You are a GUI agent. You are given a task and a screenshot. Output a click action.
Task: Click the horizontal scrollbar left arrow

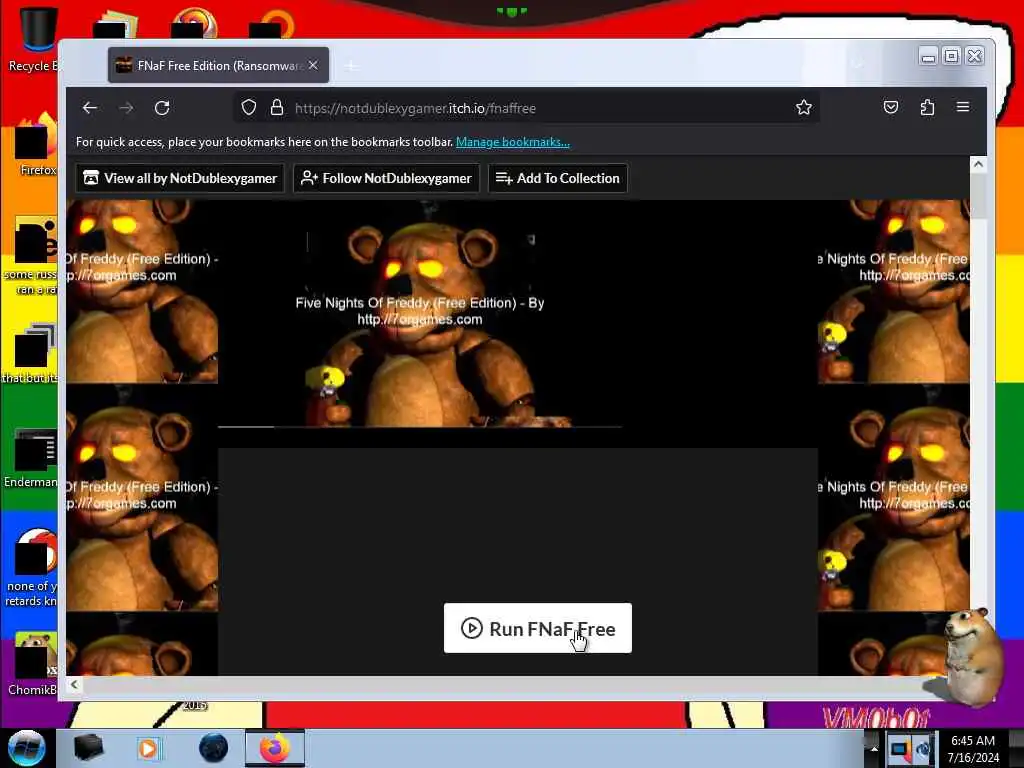point(74,684)
